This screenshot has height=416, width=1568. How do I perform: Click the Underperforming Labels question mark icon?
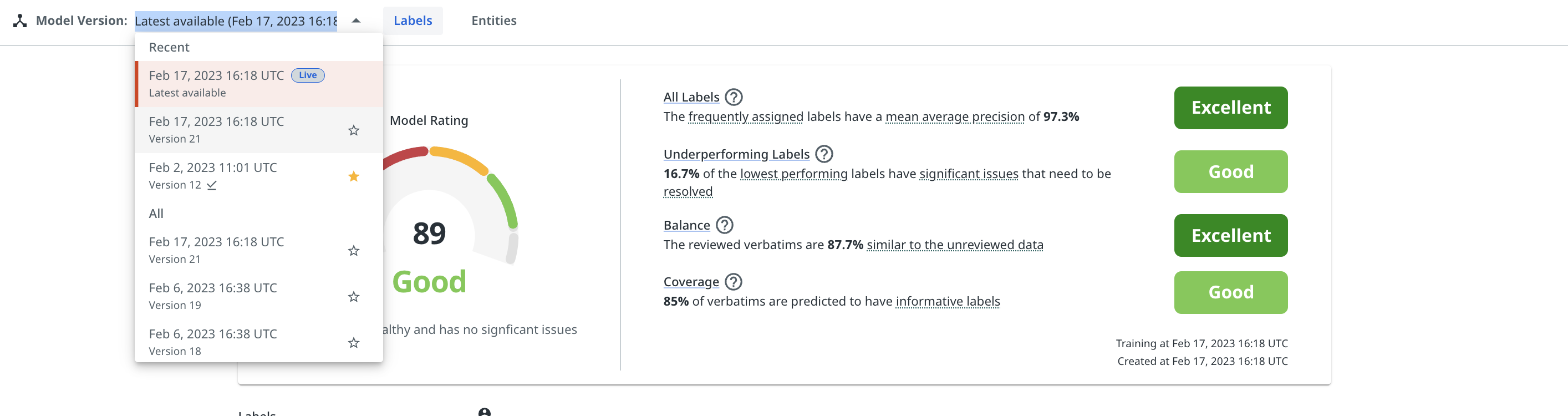[825, 155]
